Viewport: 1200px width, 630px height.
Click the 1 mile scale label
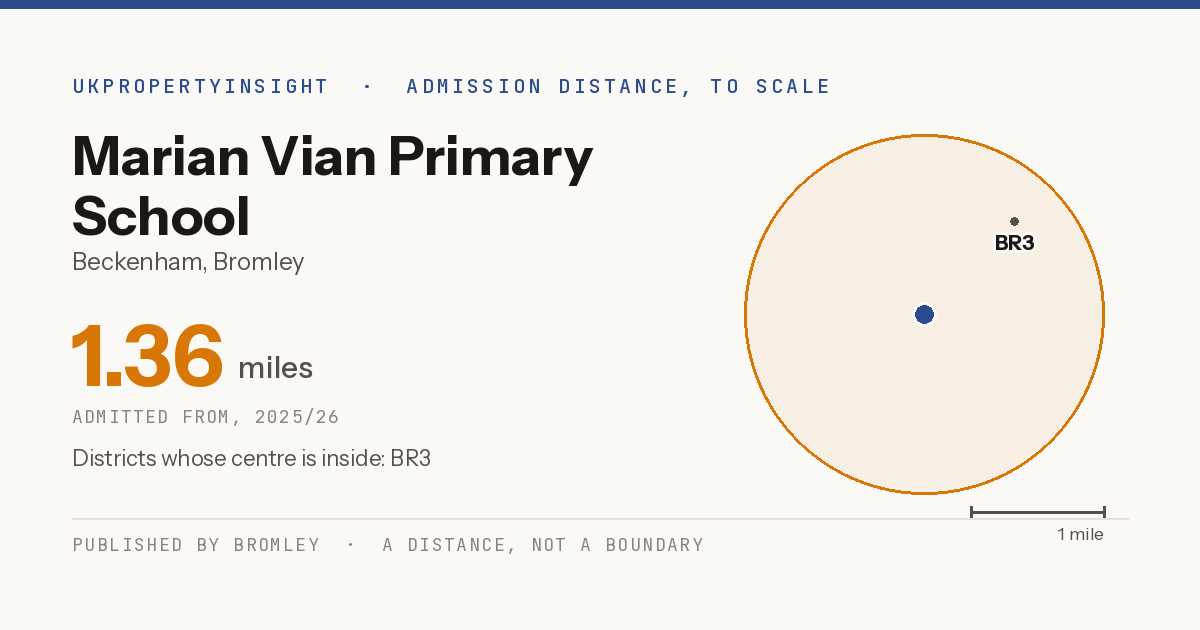(1080, 535)
